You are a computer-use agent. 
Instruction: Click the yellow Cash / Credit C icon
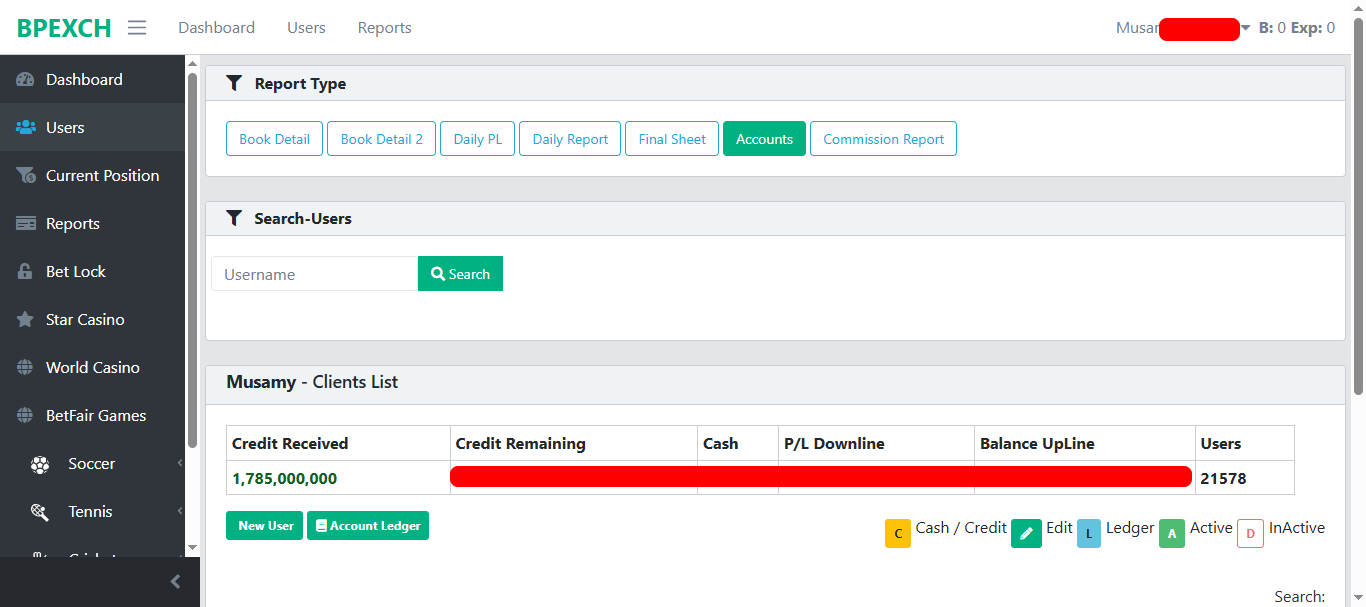coord(898,533)
